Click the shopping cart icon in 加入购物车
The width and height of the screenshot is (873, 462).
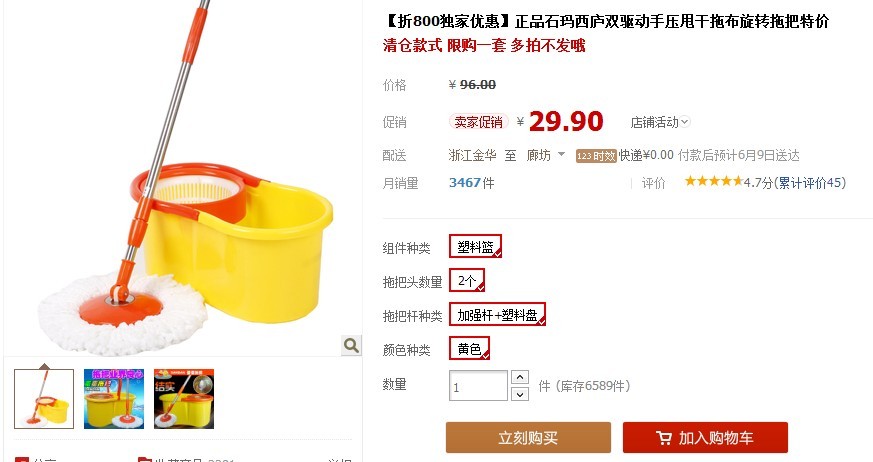(664, 438)
